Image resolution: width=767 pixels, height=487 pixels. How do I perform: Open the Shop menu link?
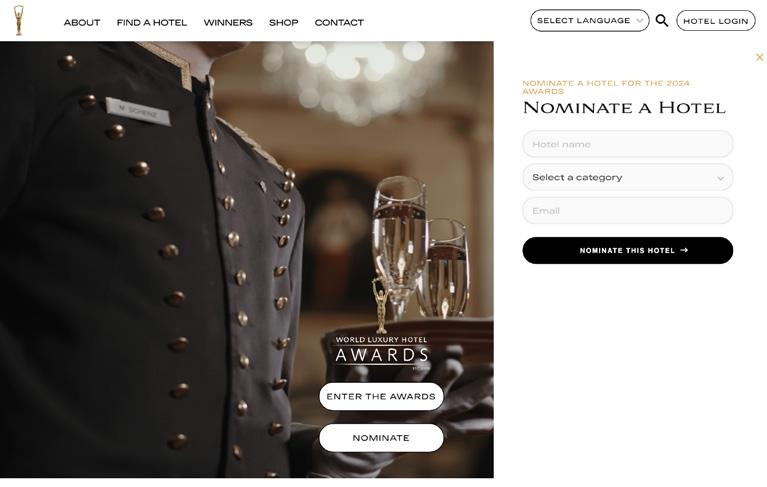[284, 22]
